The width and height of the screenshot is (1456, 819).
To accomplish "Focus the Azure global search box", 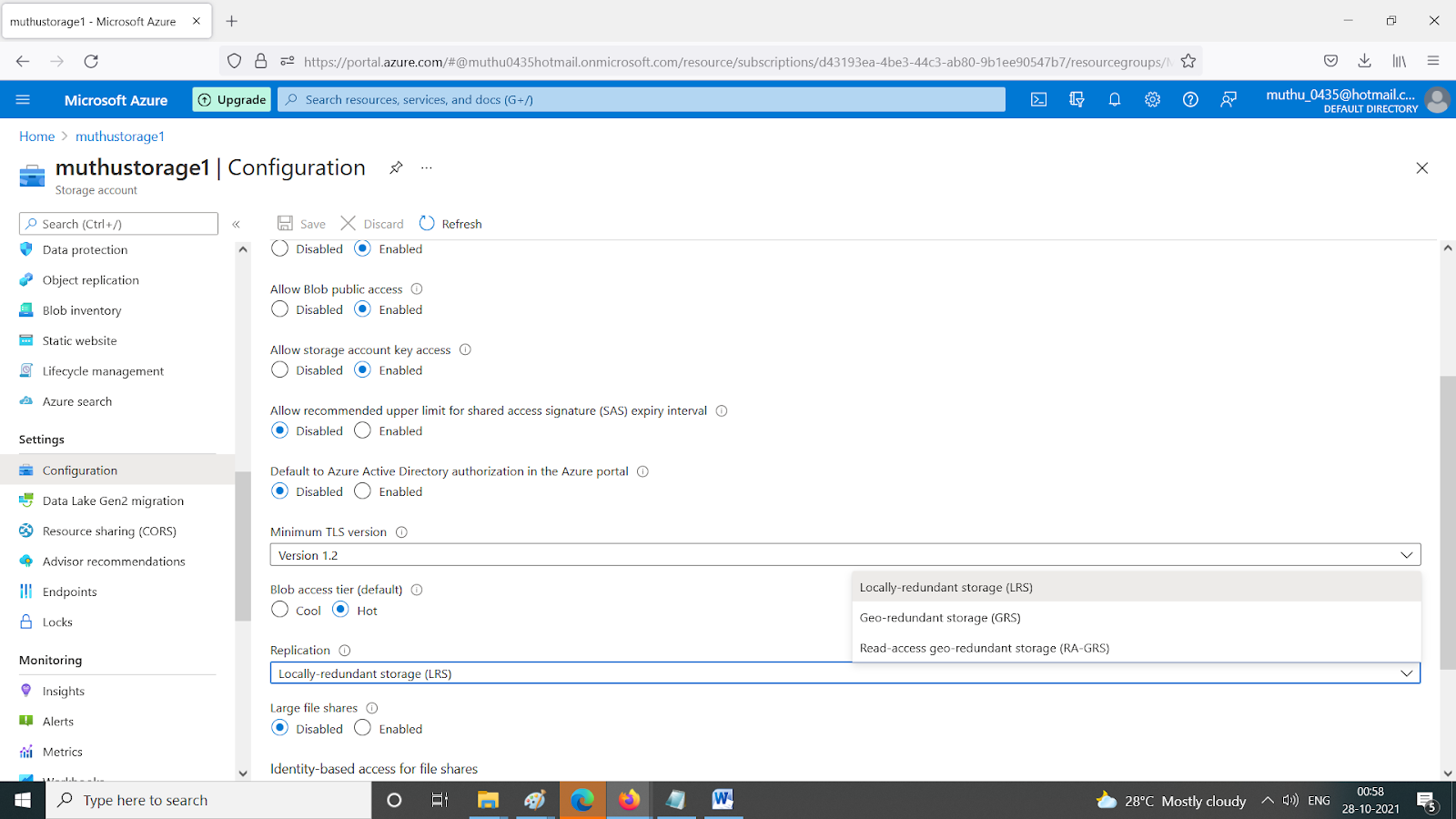I will (642, 100).
